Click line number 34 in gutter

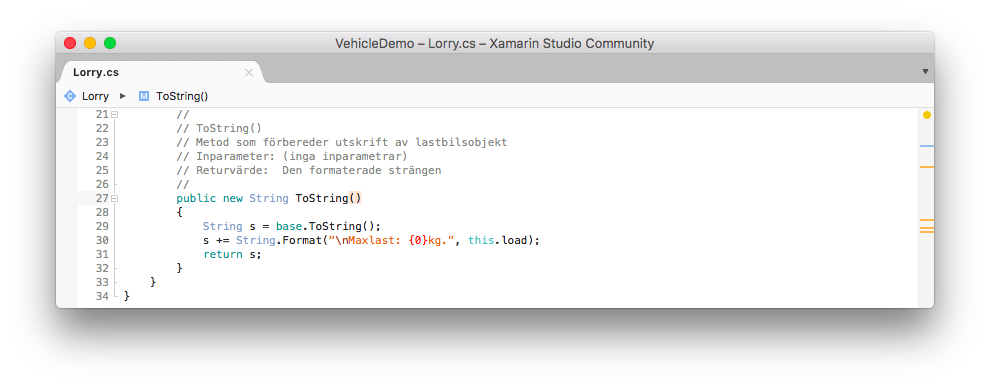coord(102,296)
